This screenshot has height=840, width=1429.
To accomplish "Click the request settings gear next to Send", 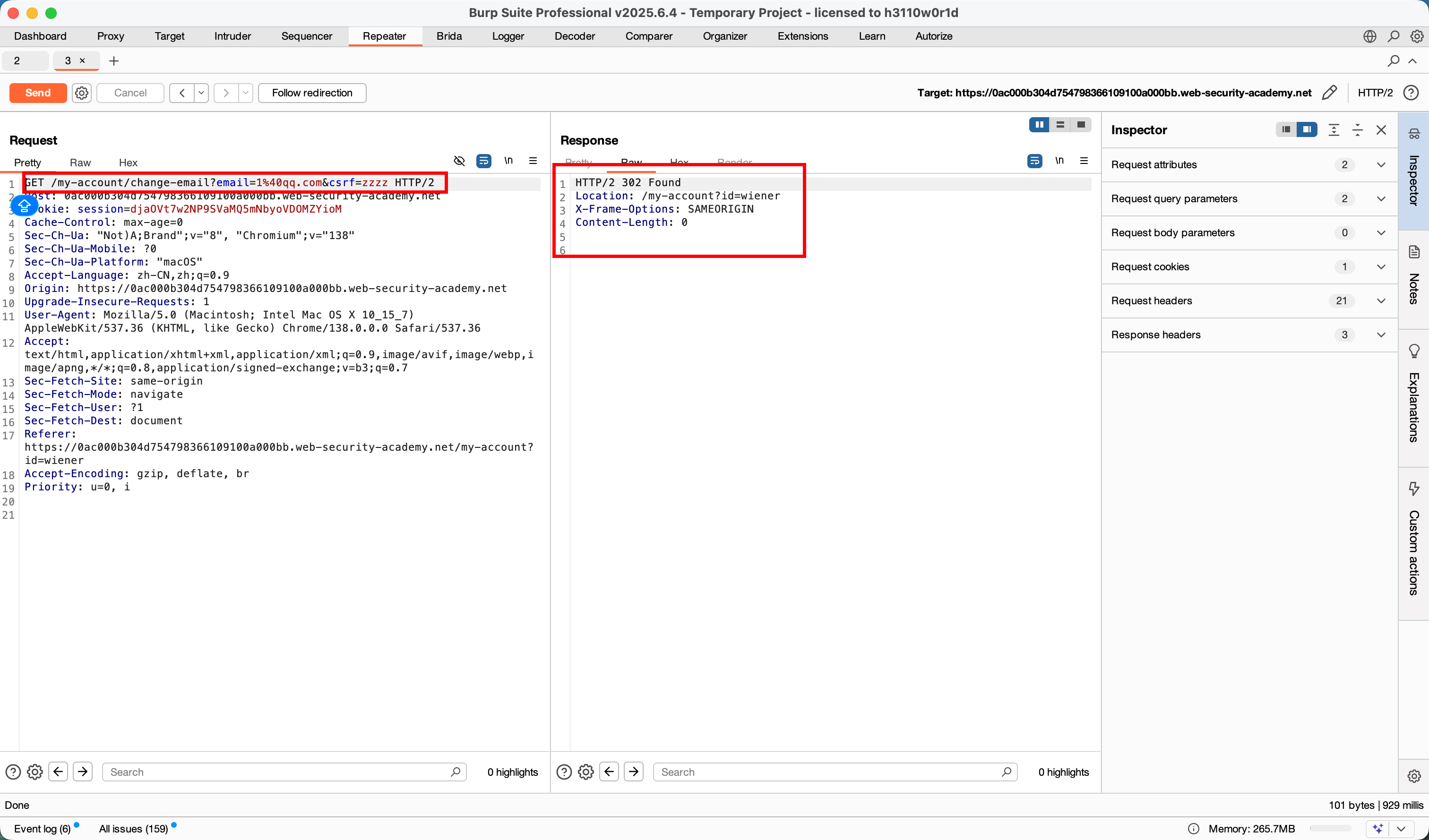I will 82,93.
